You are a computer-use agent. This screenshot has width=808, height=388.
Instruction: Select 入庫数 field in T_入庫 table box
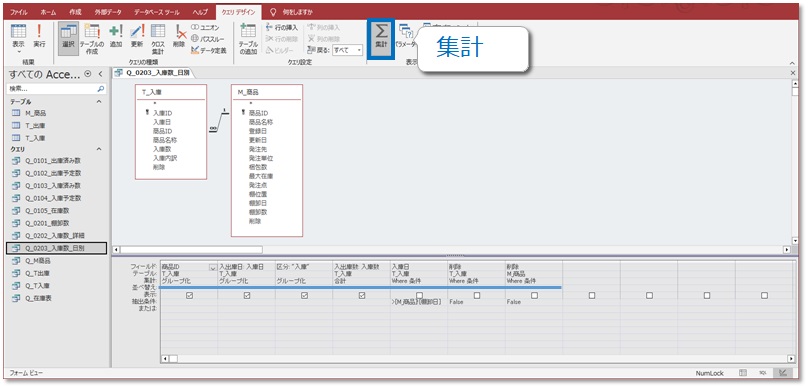point(161,149)
